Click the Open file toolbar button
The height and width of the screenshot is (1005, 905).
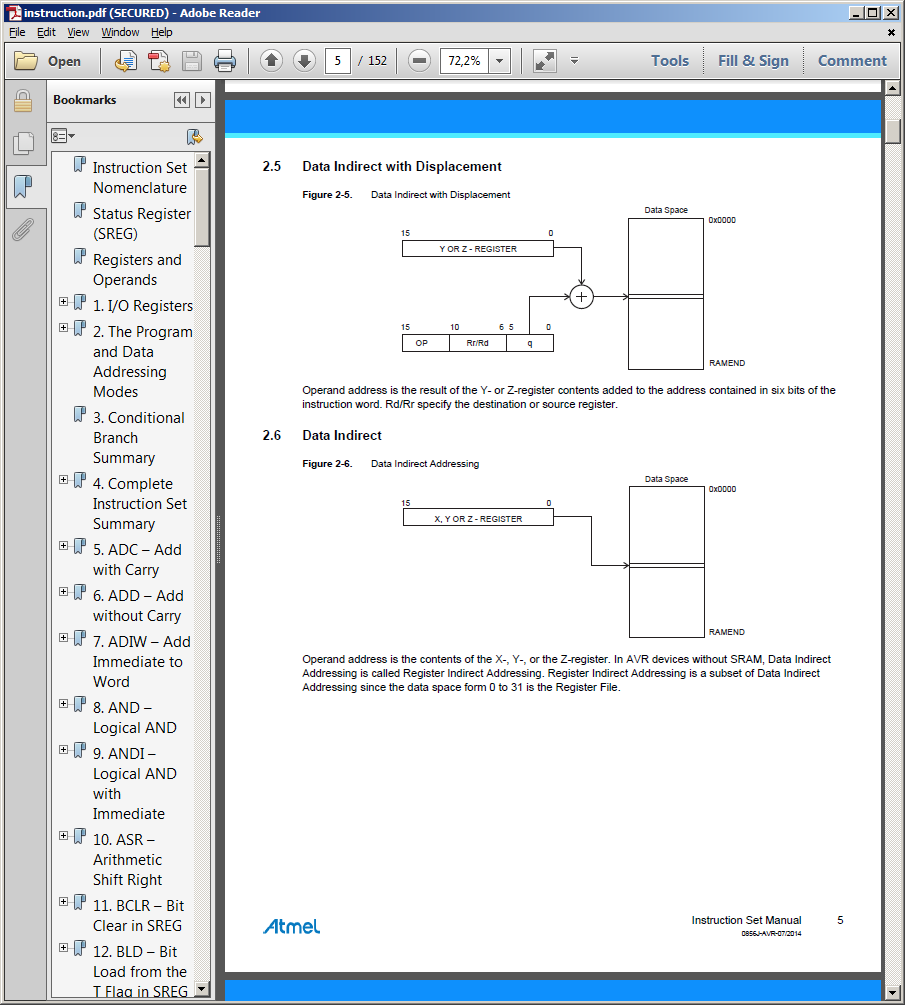[48, 61]
